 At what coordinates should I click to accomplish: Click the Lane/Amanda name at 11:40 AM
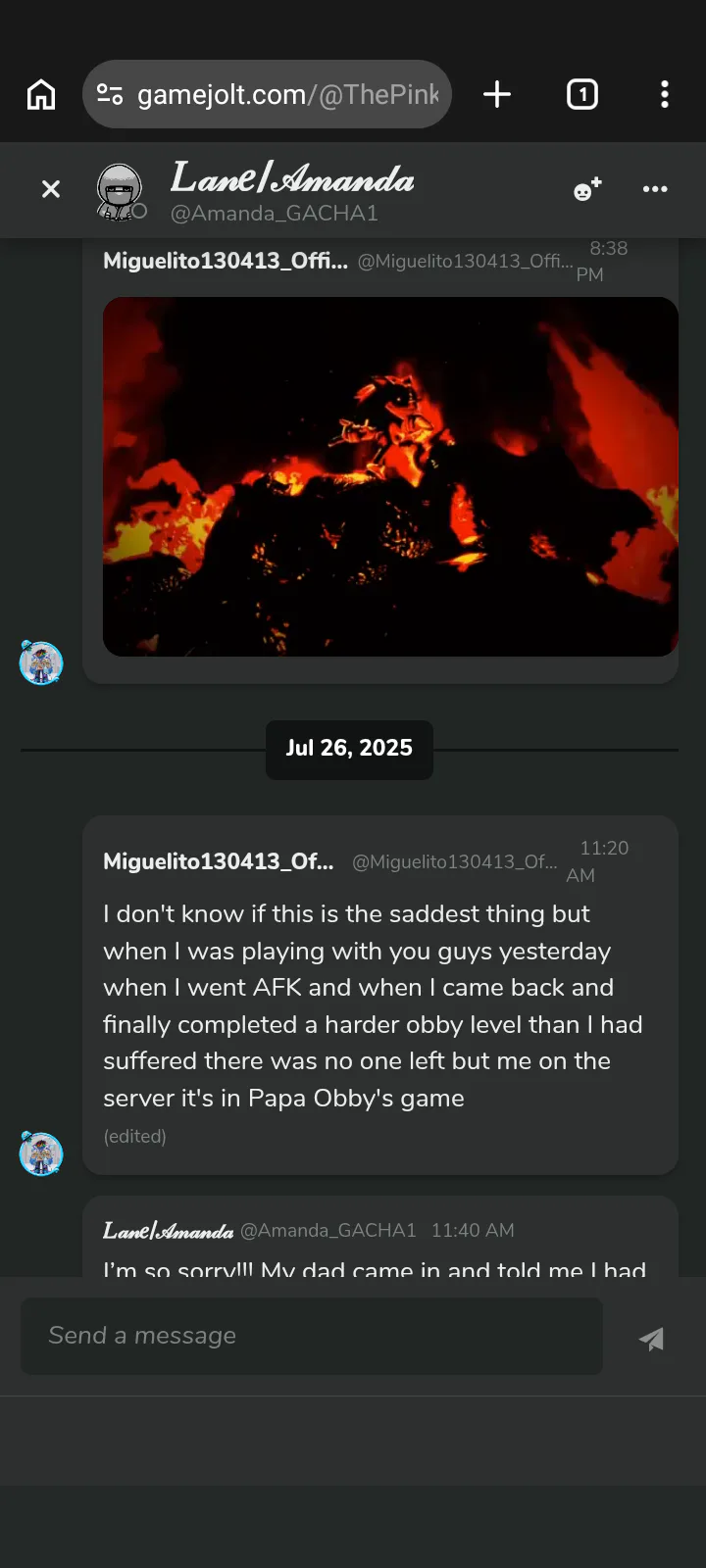pyautogui.click(x=168, y=1230)
